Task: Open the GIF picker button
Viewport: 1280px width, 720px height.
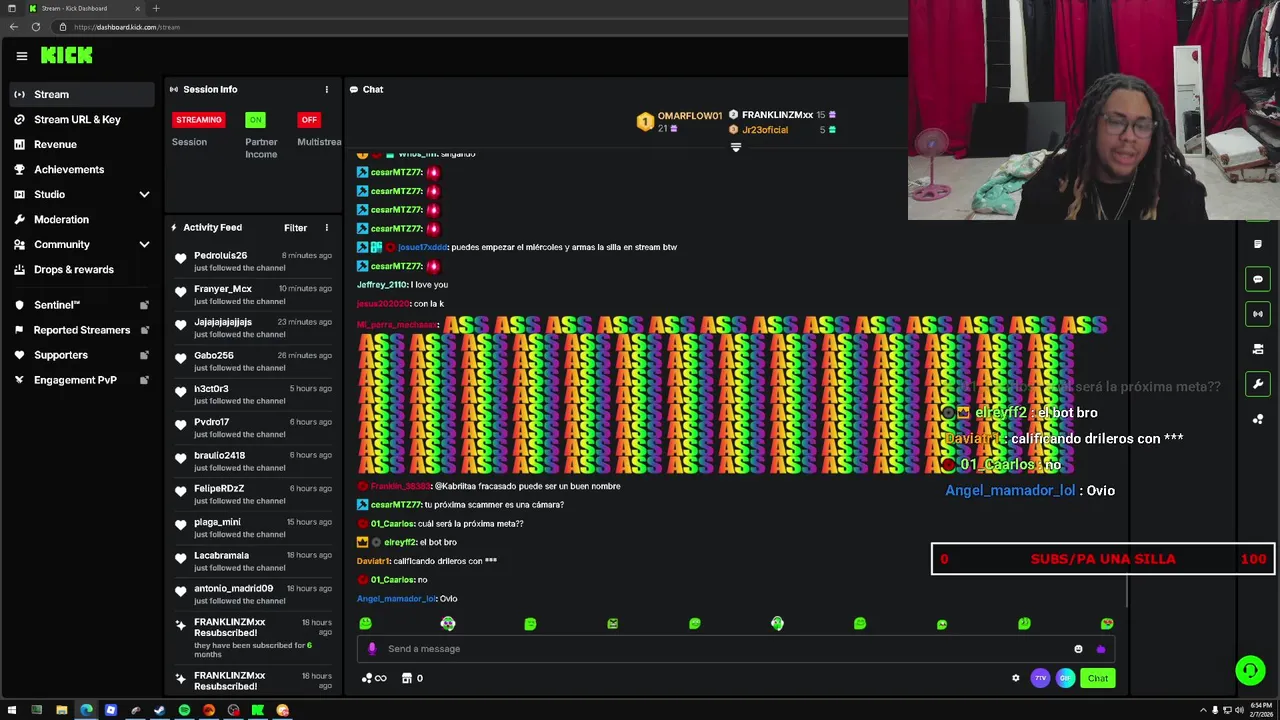Action: pos(1065,678)
